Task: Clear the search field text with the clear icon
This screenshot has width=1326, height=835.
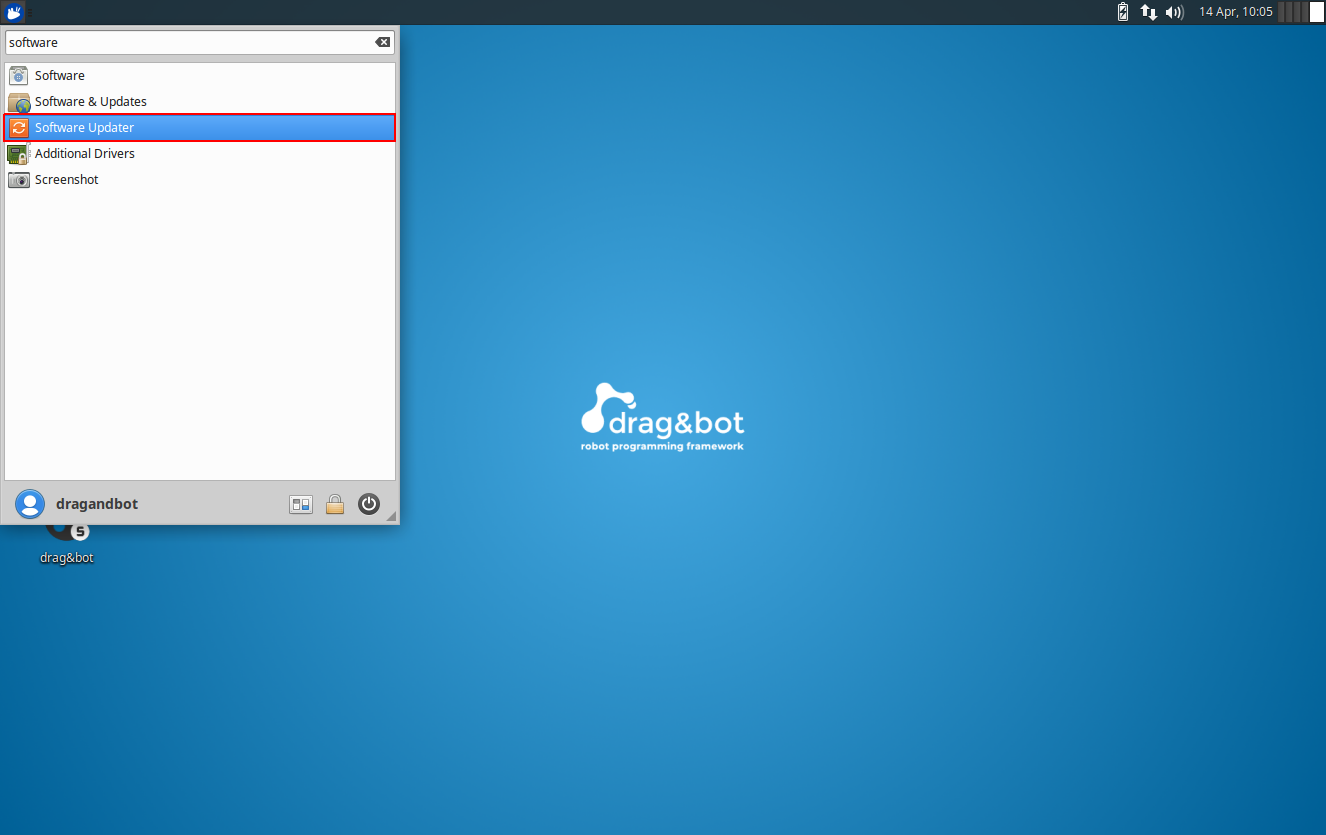Action: (382, 42)
